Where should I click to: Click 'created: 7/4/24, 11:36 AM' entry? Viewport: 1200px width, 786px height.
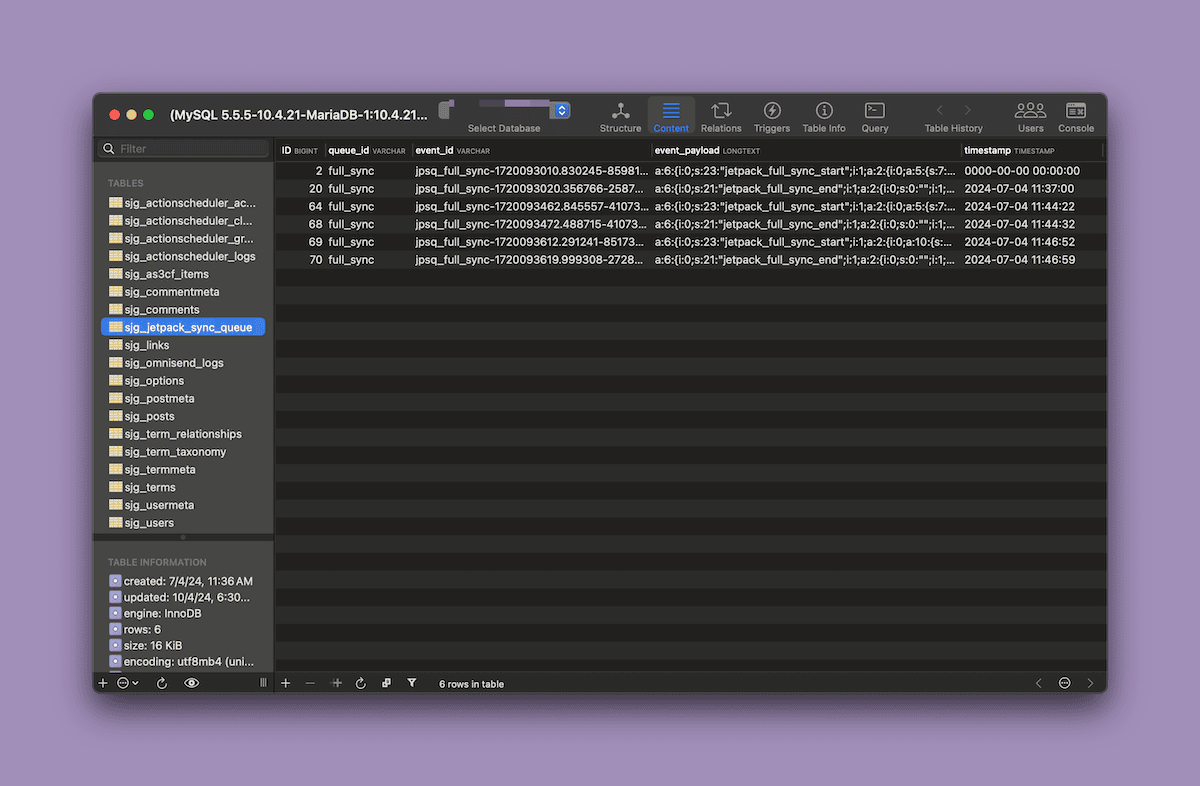coord(181,581)
